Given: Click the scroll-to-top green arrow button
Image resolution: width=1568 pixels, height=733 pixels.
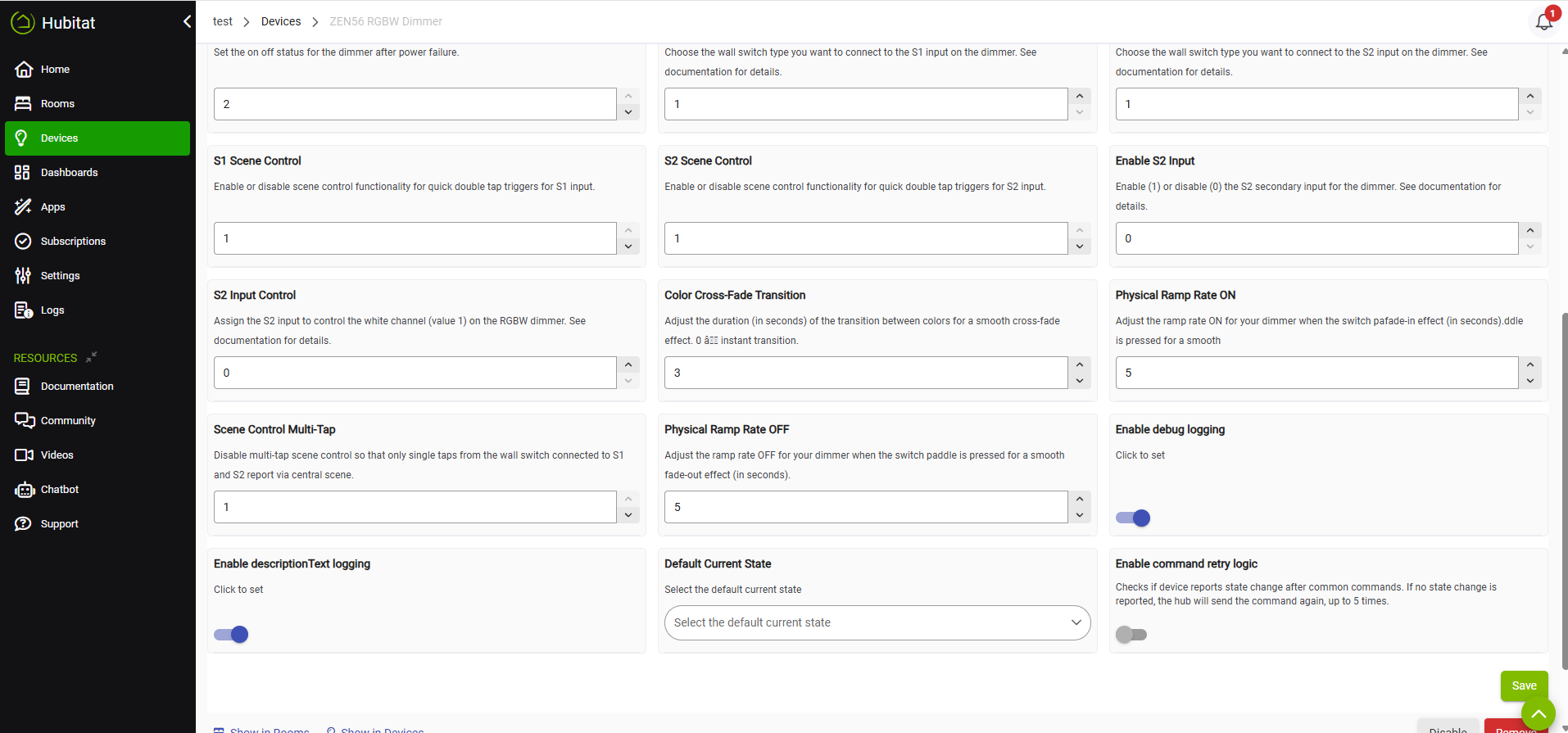Looking at the screenshot, I should 1538,713.
